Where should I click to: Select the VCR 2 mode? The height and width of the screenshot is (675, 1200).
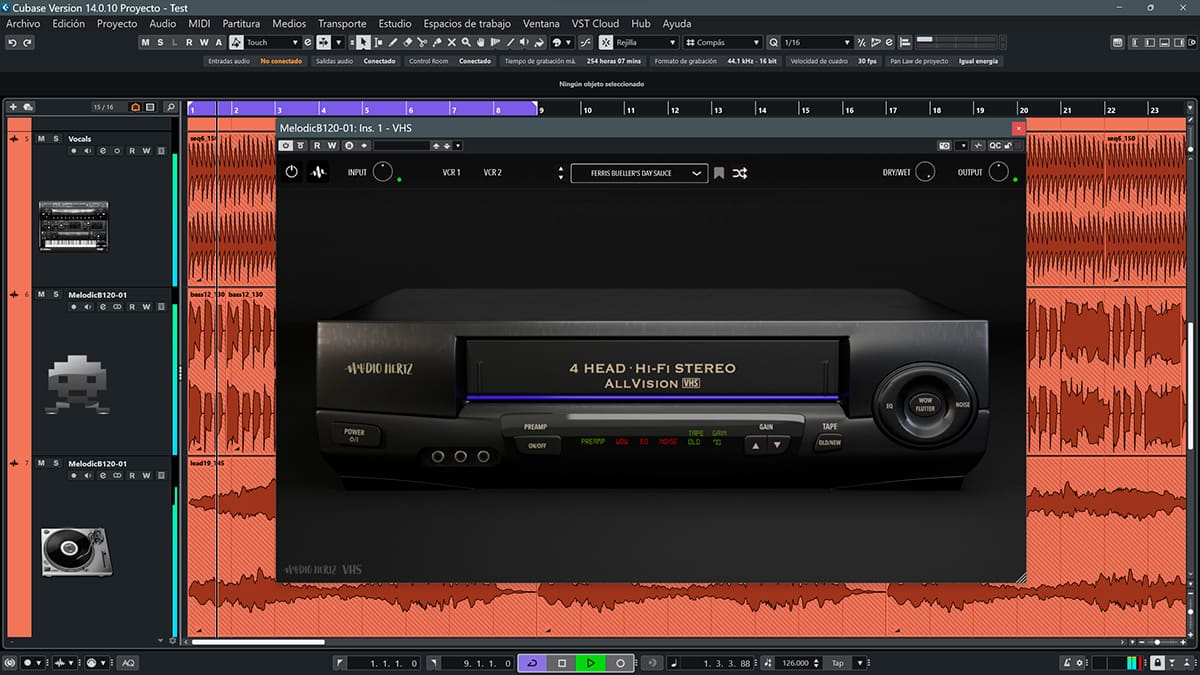[492, 173]
